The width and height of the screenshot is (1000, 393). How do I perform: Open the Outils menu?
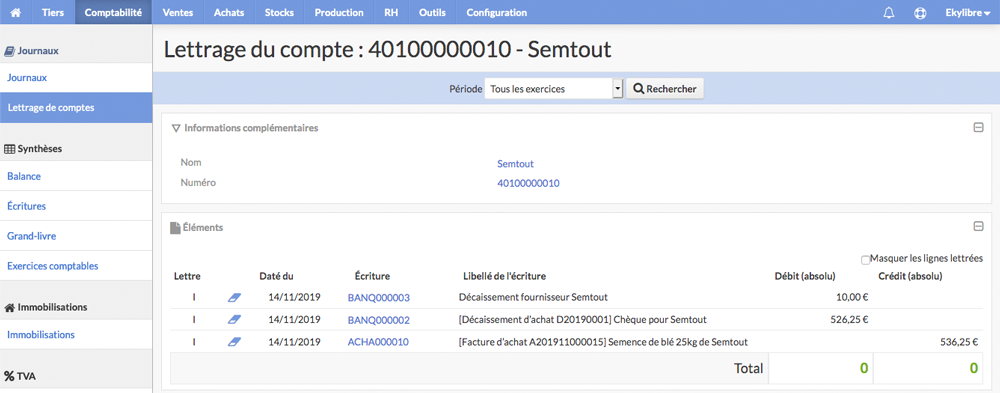[432, 12]
